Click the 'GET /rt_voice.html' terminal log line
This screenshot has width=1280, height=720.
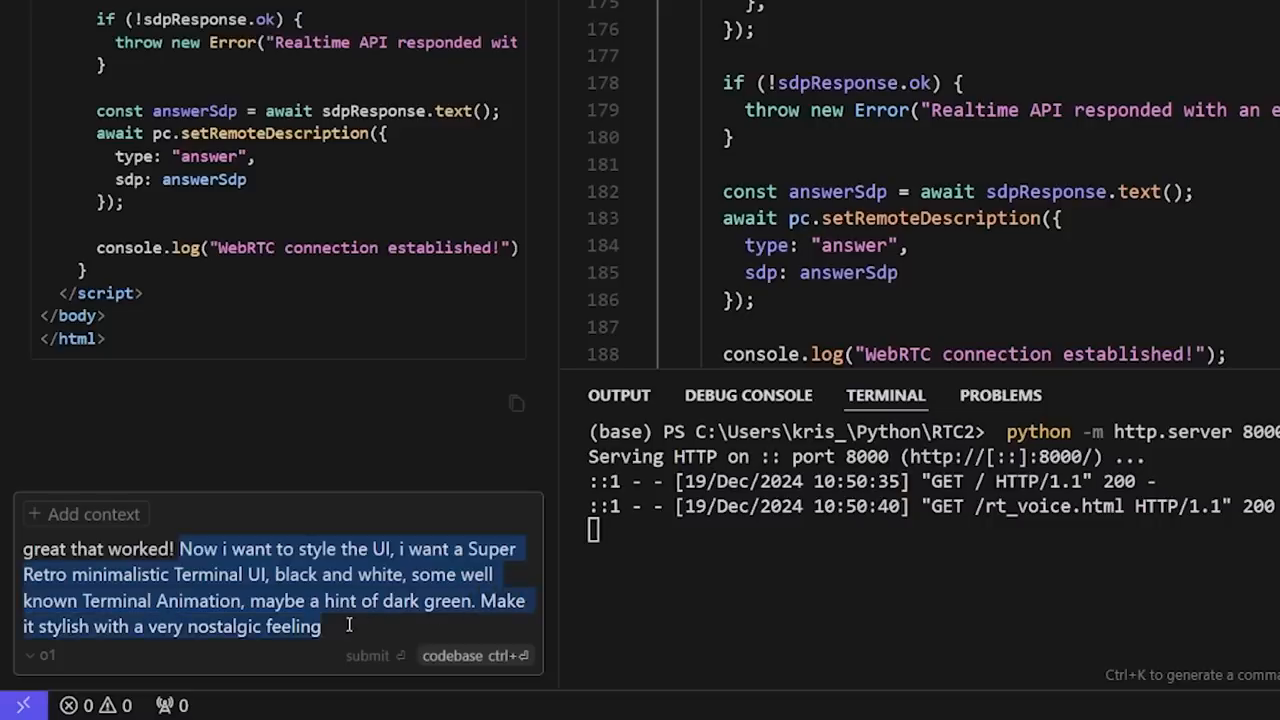tap(931, 506)
